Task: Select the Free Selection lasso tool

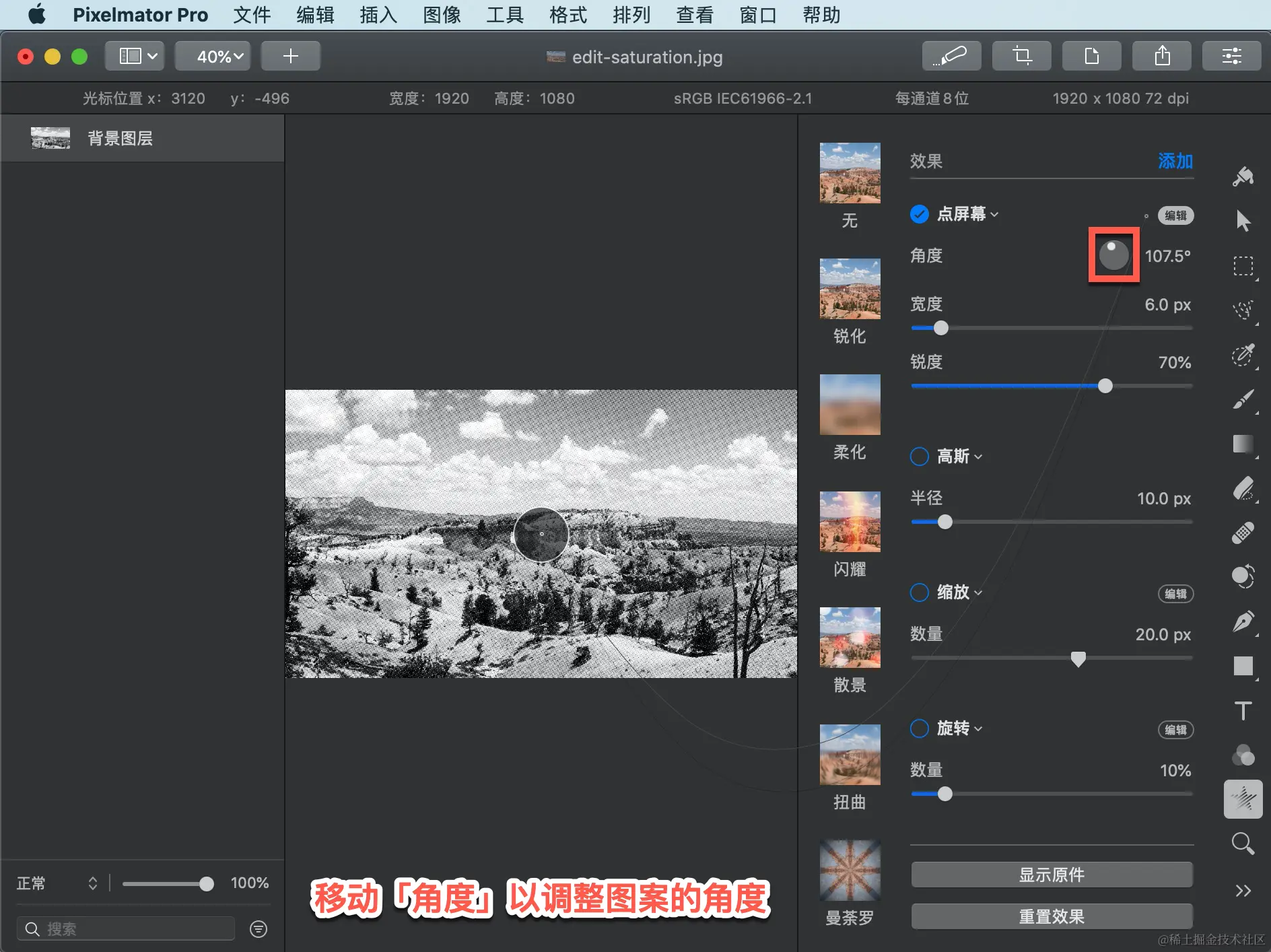Action: point(1243,310)
